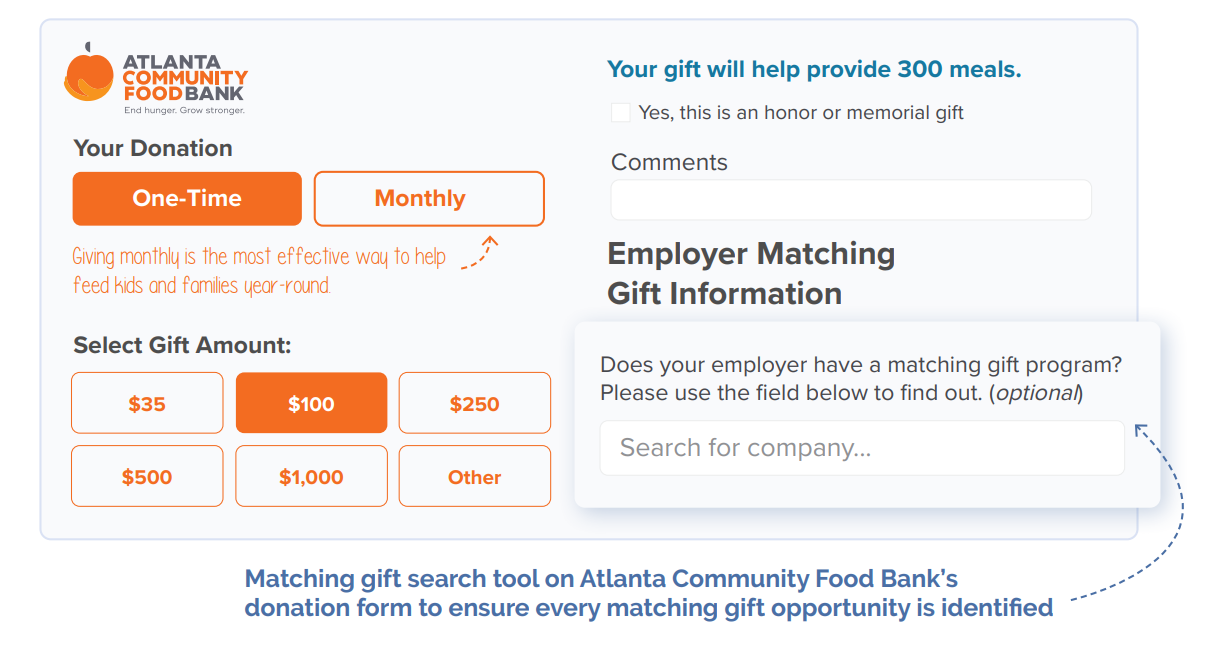This screenshot has height=647, width=1206.
Task: Click the Your Donation heading
Action: [x=151, y=148]
